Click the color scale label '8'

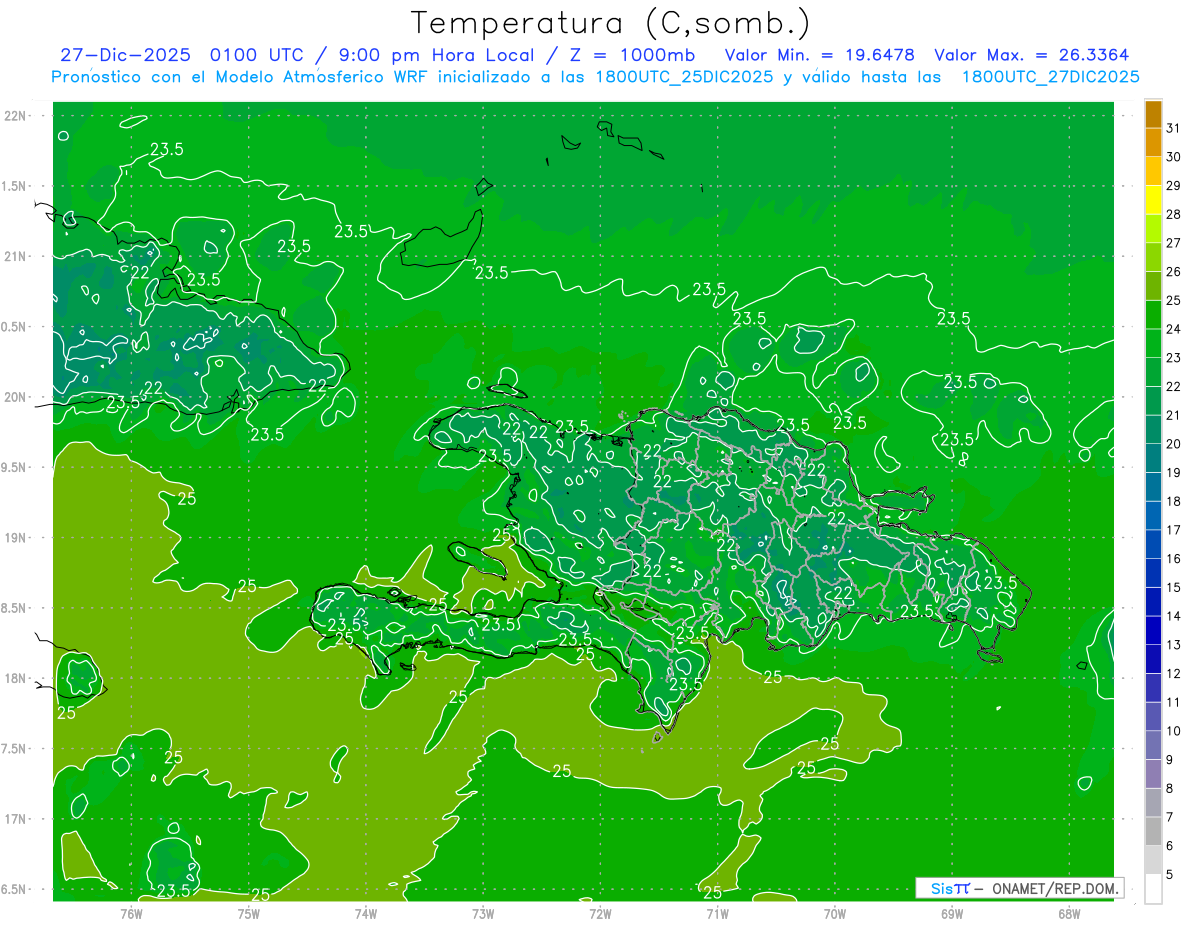click(1170, 789)
